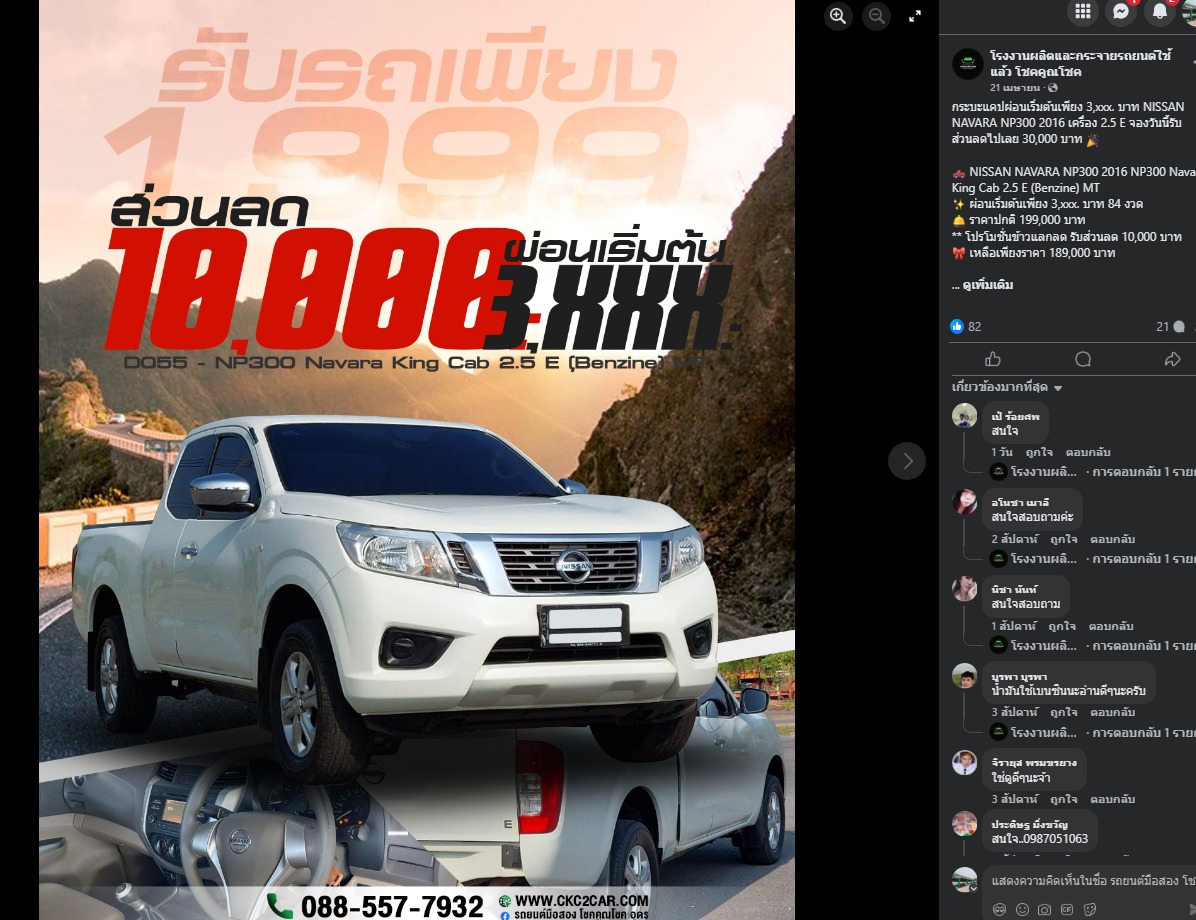Share the post with arrow icon

point(1172,359)
